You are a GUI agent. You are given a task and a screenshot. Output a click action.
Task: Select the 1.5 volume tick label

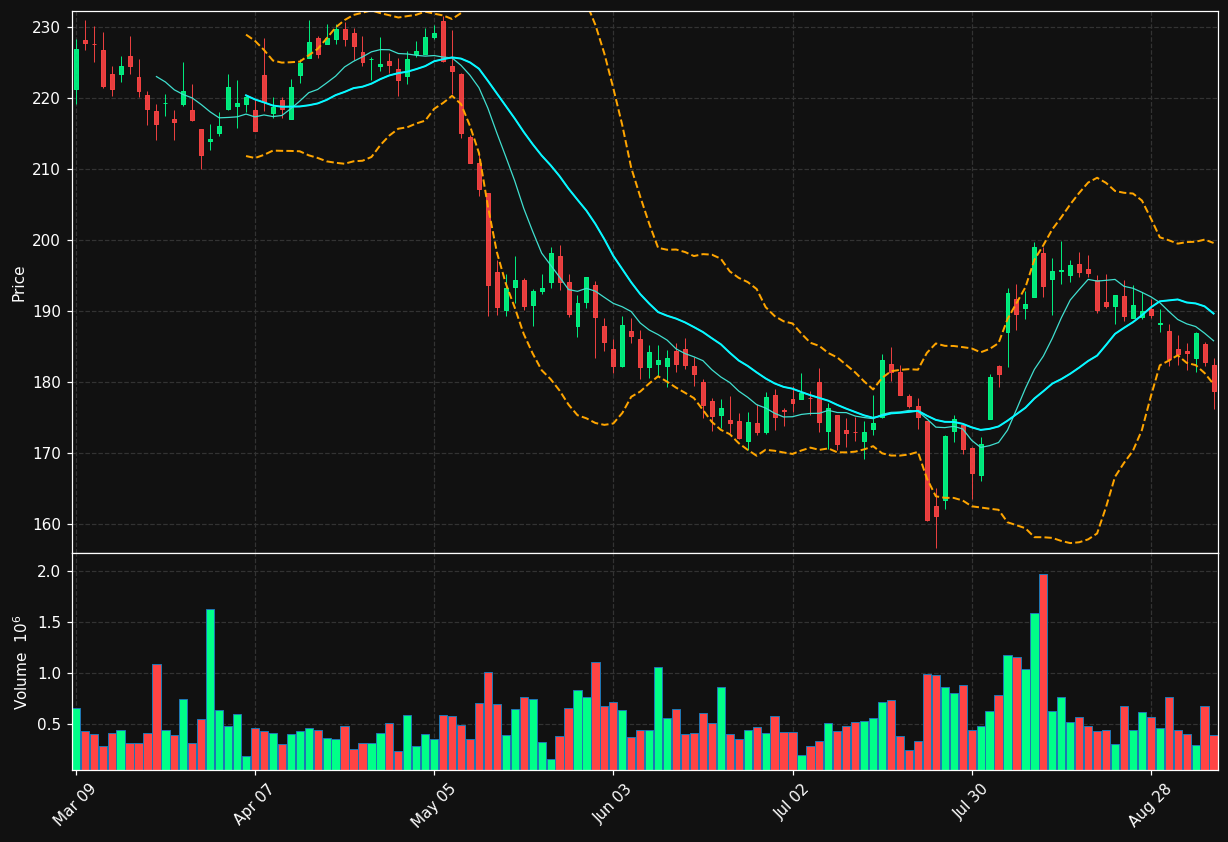[51, 622]
